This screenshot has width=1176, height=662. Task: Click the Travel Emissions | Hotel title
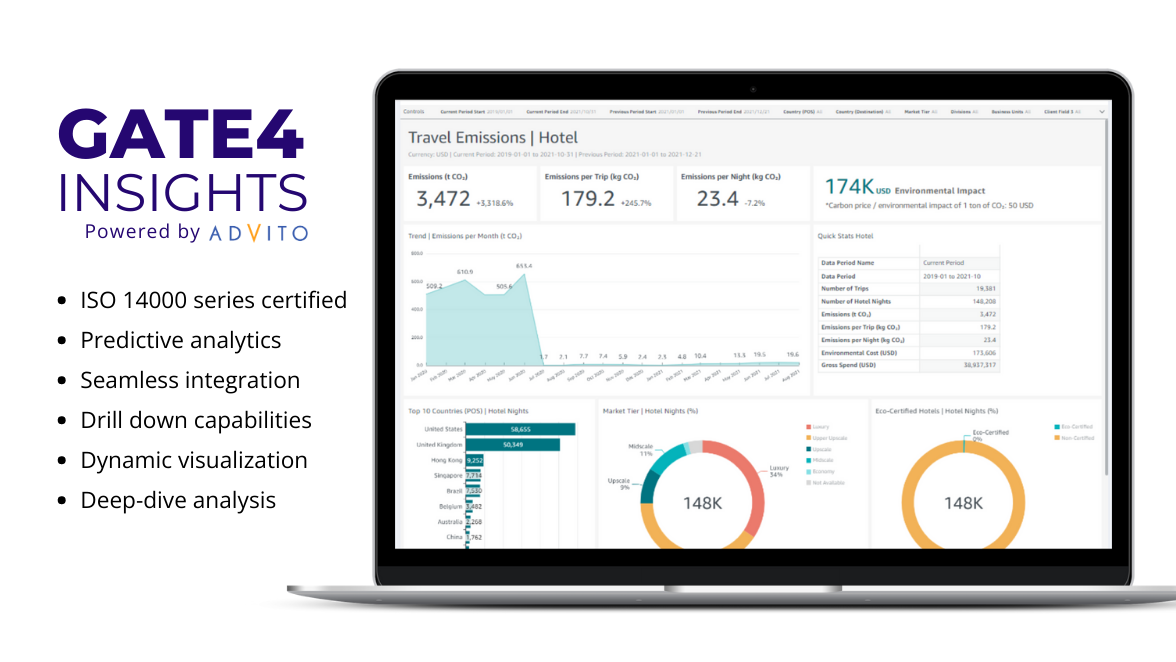493,138
